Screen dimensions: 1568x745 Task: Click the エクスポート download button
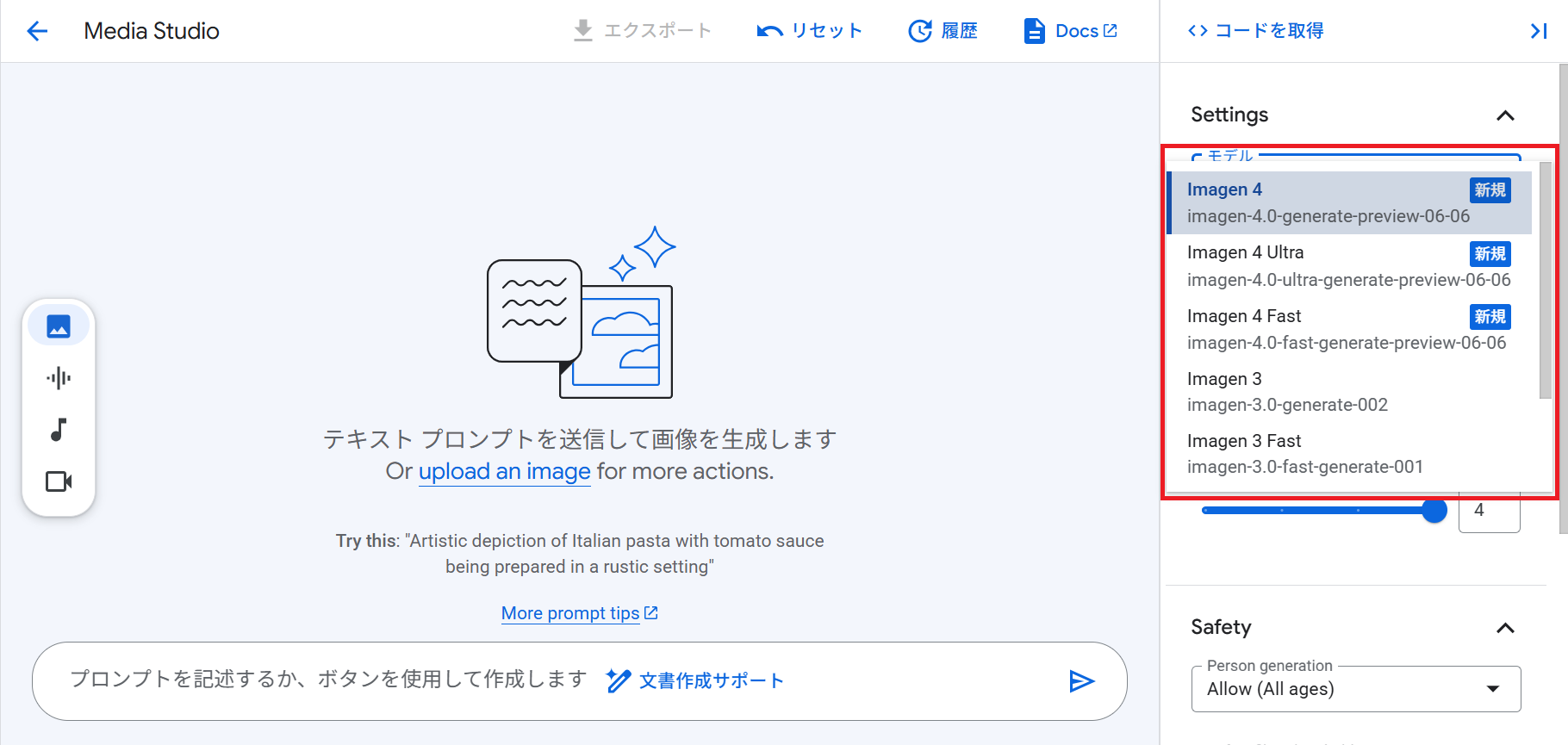point(643,31)
